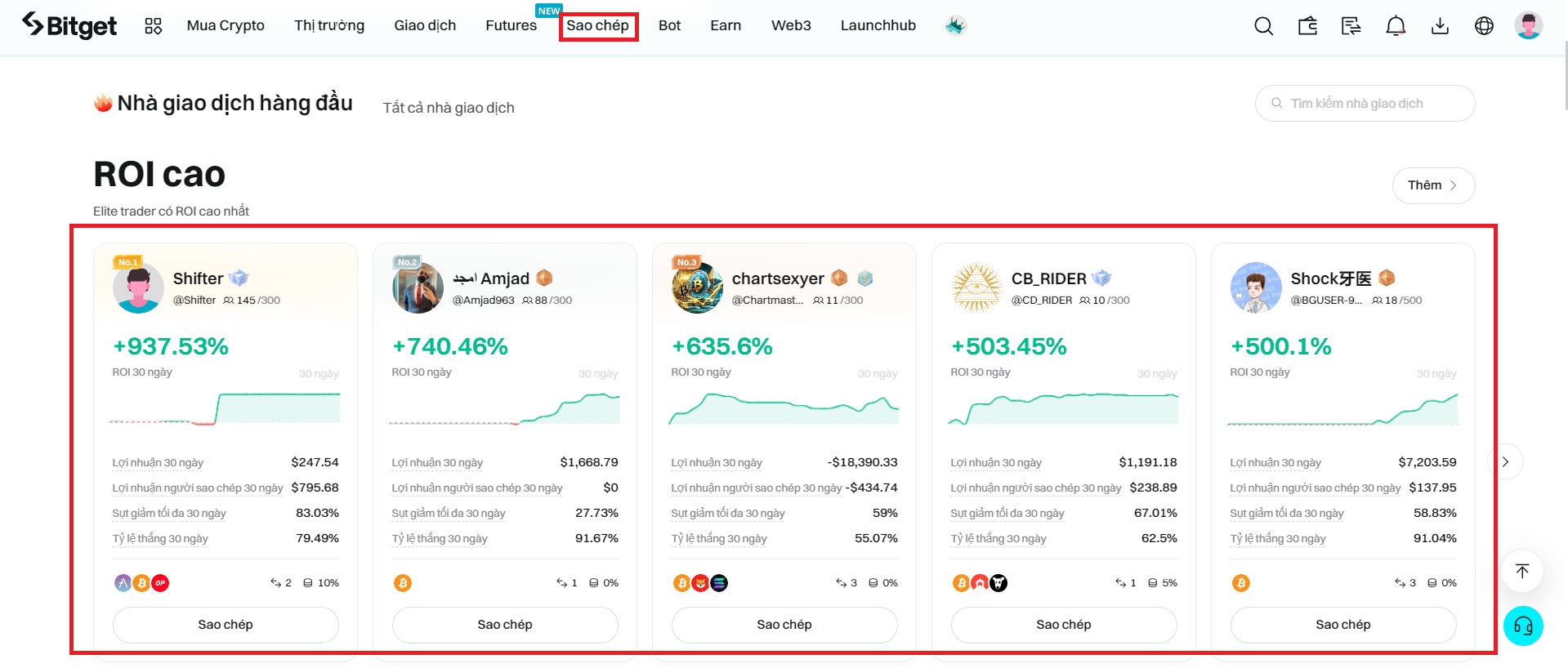Open the Mua Crypto menu
The width and height of the screenshot is (1568, 668).
pos(226,25)
